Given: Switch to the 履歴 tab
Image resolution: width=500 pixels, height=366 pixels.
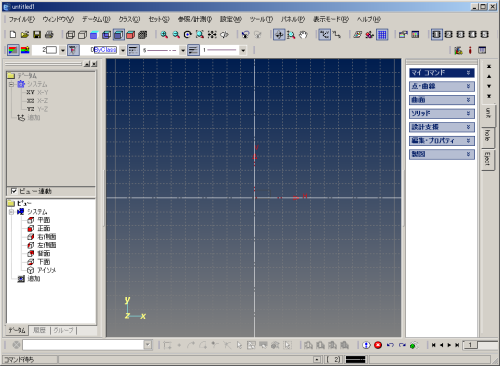Looking at the screenshot, I should coord(39,330).
